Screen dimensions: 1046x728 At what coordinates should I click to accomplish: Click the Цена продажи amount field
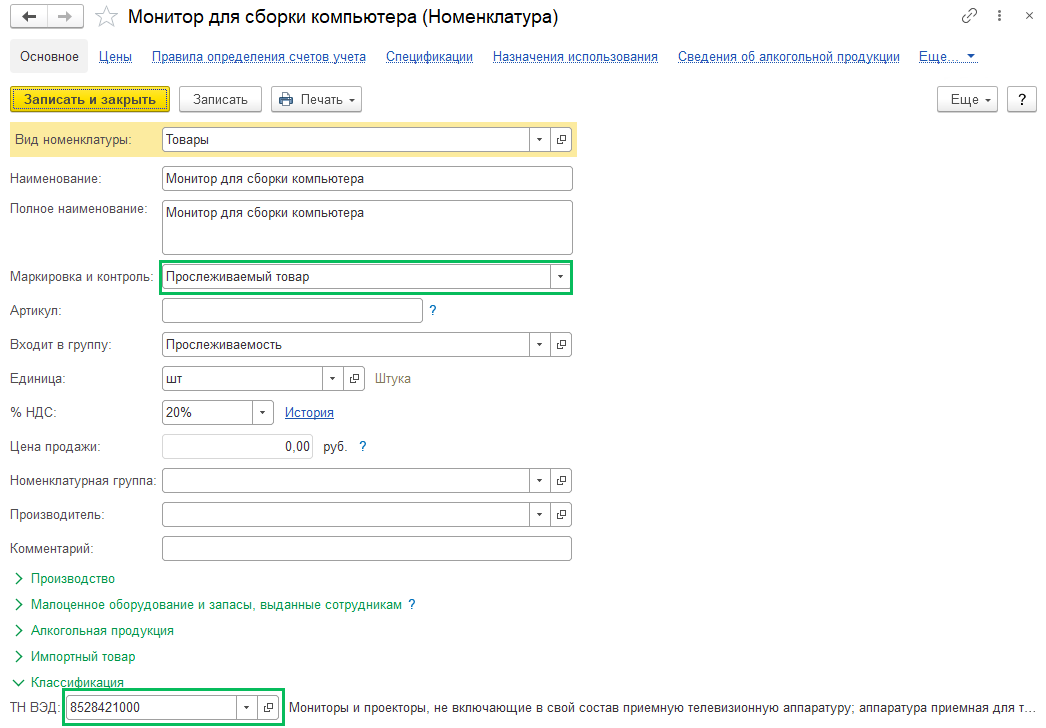point(237,446)
